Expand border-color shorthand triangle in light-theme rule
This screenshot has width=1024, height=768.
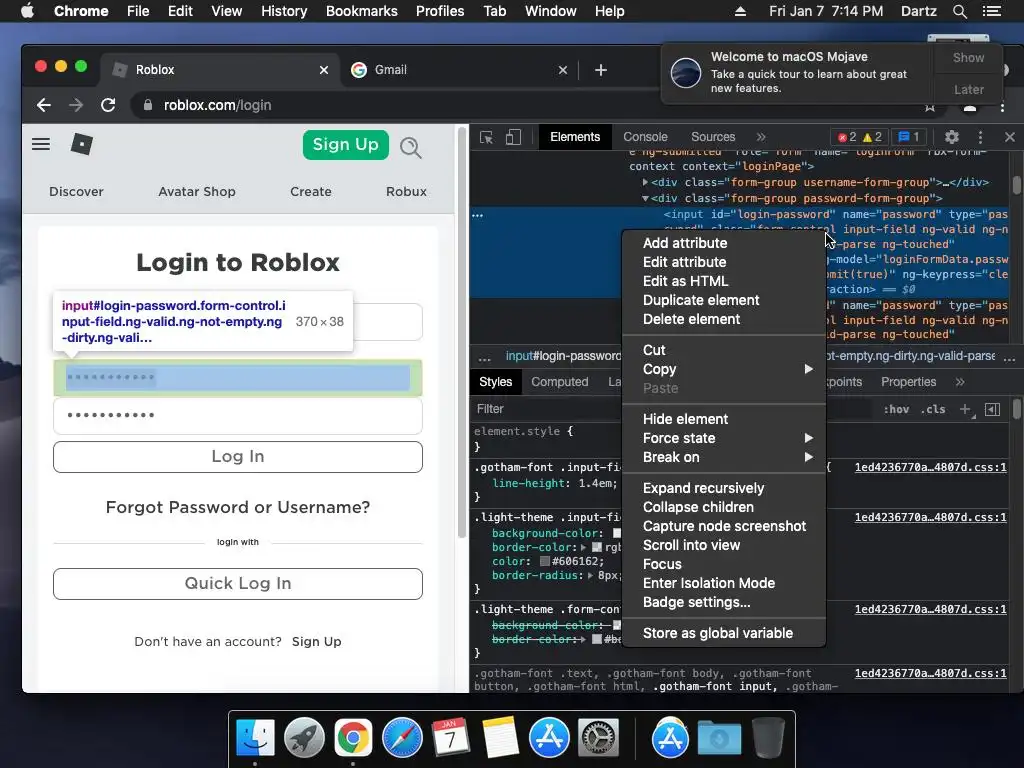[584, 547]
